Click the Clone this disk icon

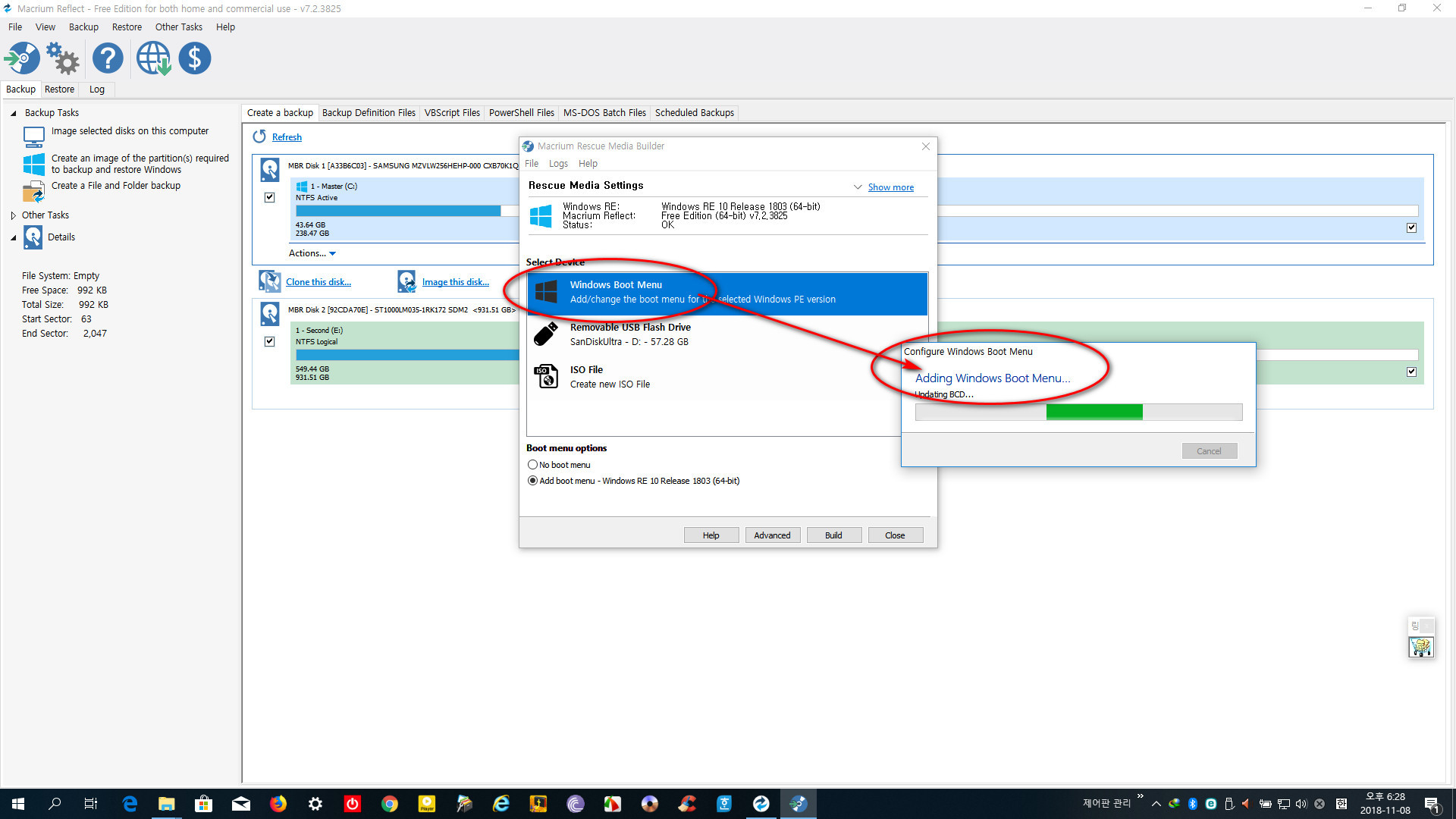point(269,281)
